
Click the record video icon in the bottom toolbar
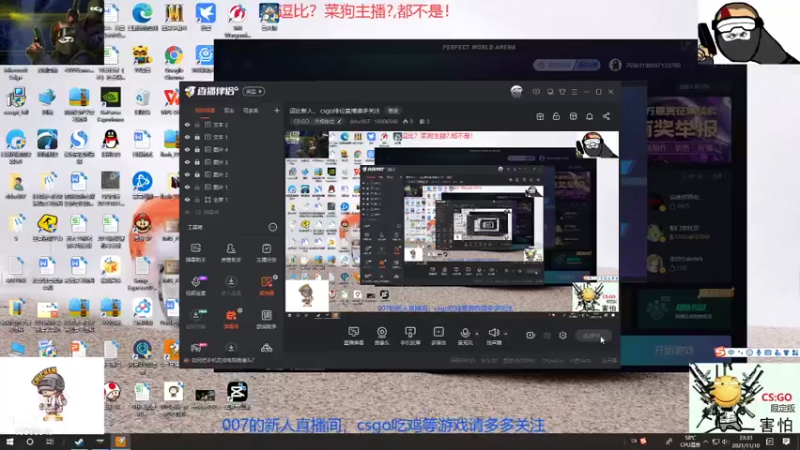coord(531,335)
